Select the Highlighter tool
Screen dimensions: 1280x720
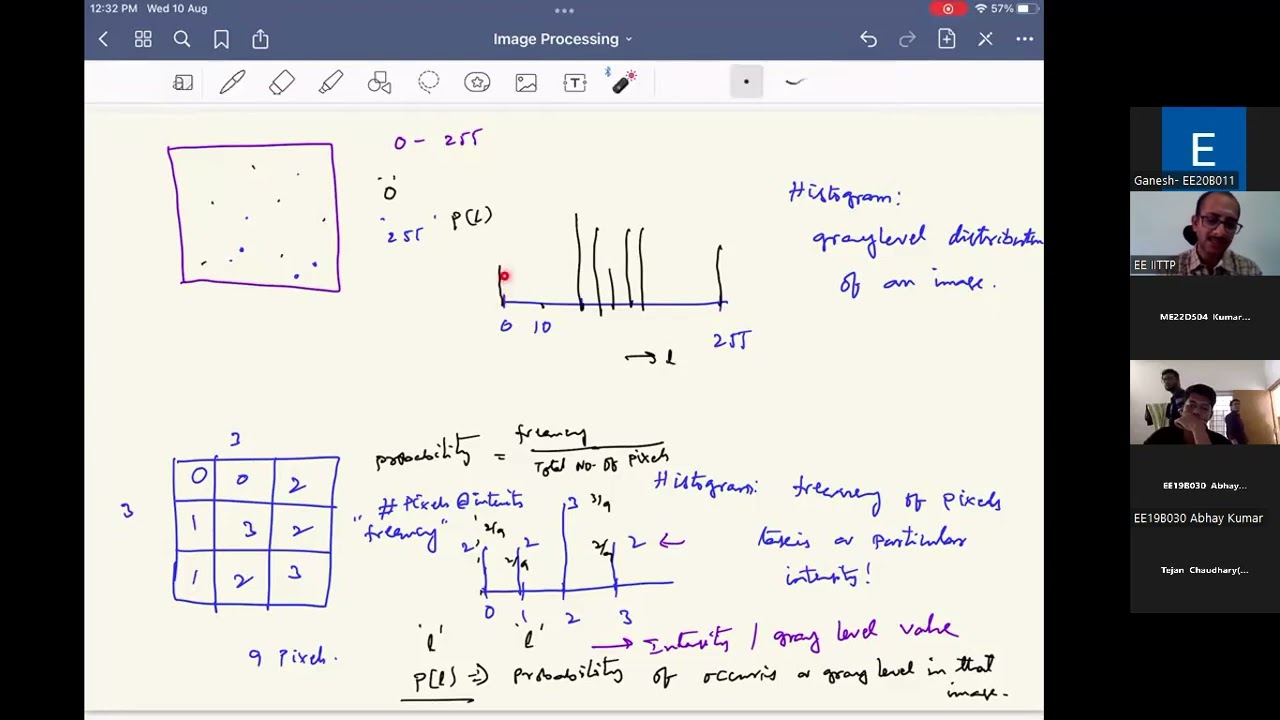[x=331, y=82]
